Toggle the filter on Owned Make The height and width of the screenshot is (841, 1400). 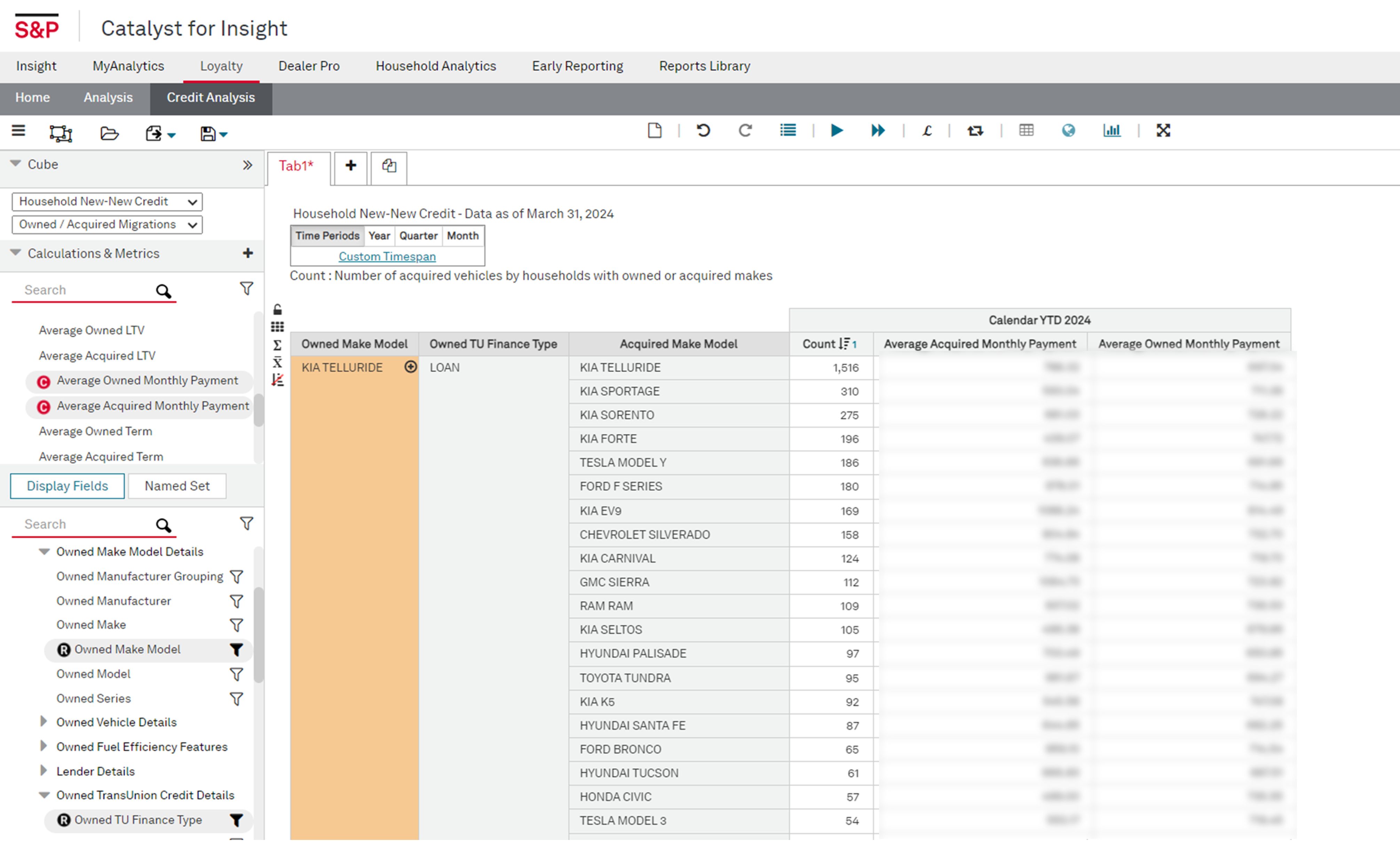pyautogui.click(x=236, y=625)
